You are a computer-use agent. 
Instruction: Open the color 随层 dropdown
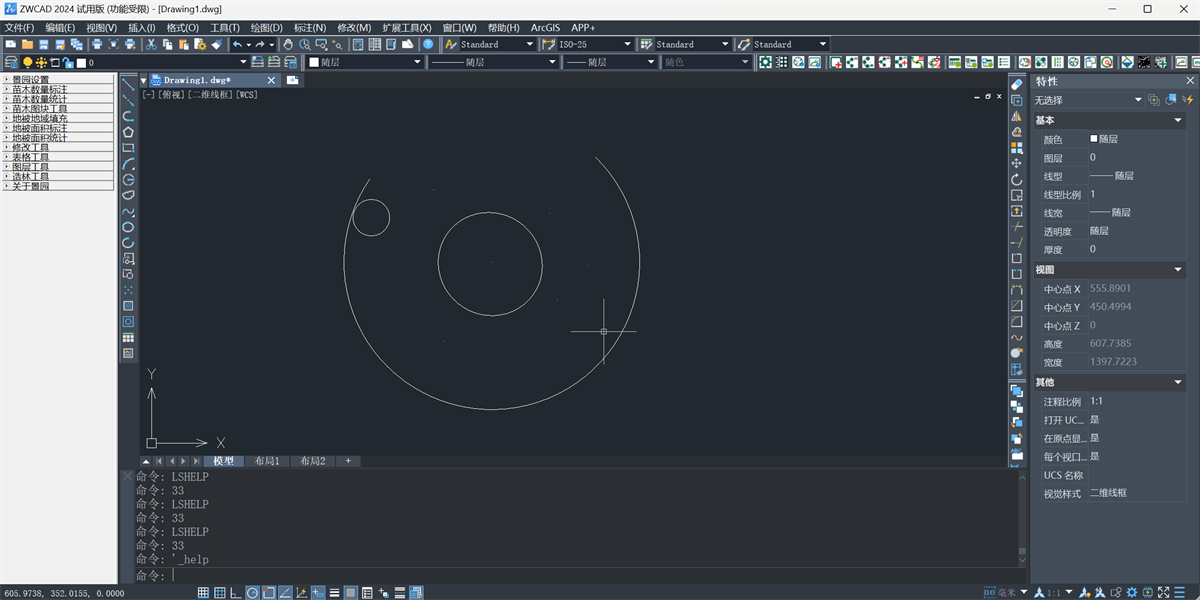418,62
